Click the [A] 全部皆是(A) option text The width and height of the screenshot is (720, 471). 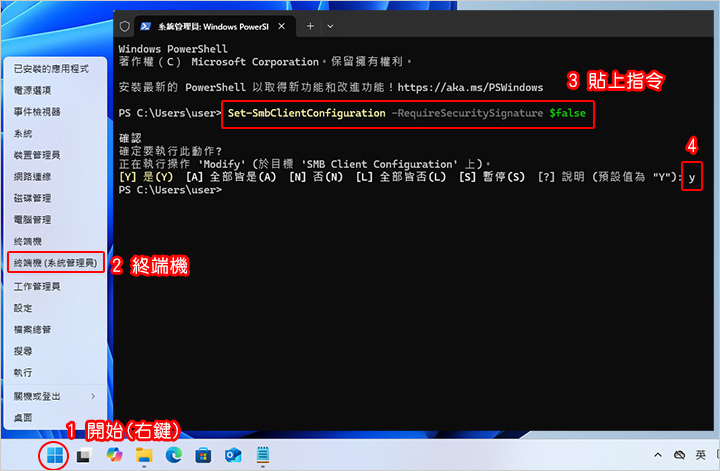(231, 177)
